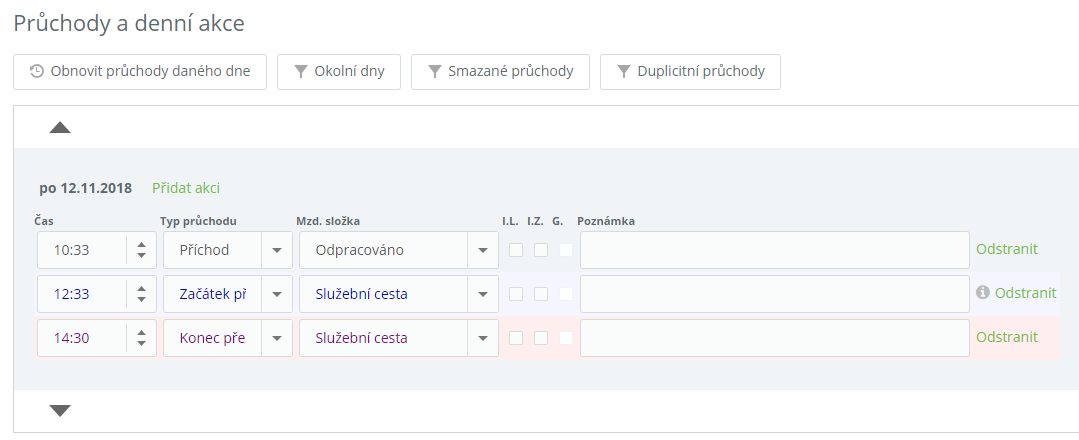
Task: Open Odpracováno wage component dropdown
Action: point(483,250)
